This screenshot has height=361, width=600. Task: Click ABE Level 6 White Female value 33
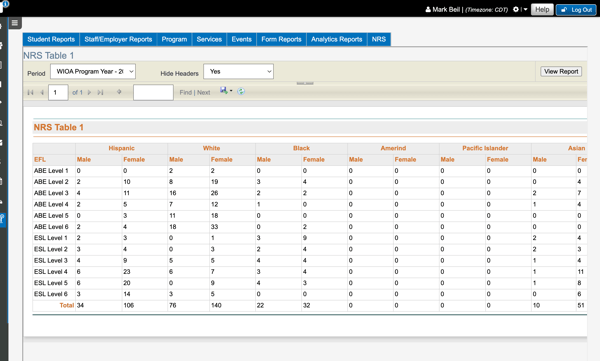click(214, 227)
